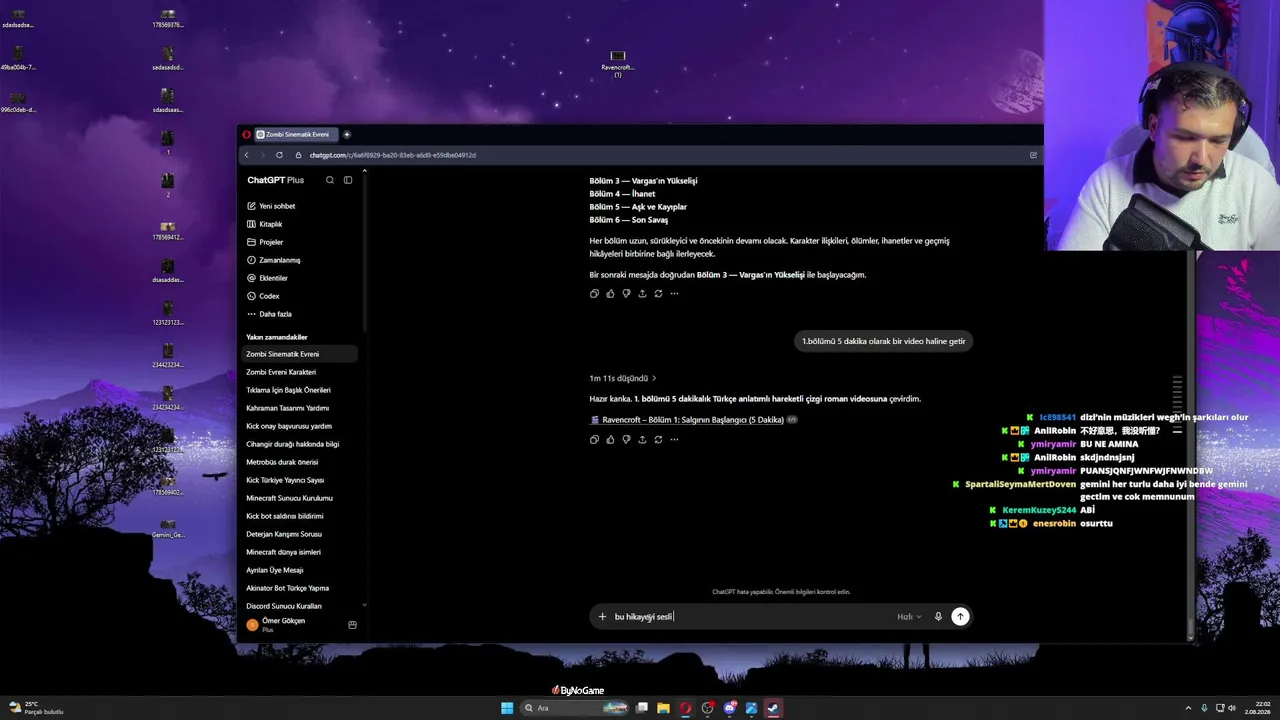Collapse the ChatGPT sidebar with the panel icon
Screen dimensions: 1280x720
348,180
